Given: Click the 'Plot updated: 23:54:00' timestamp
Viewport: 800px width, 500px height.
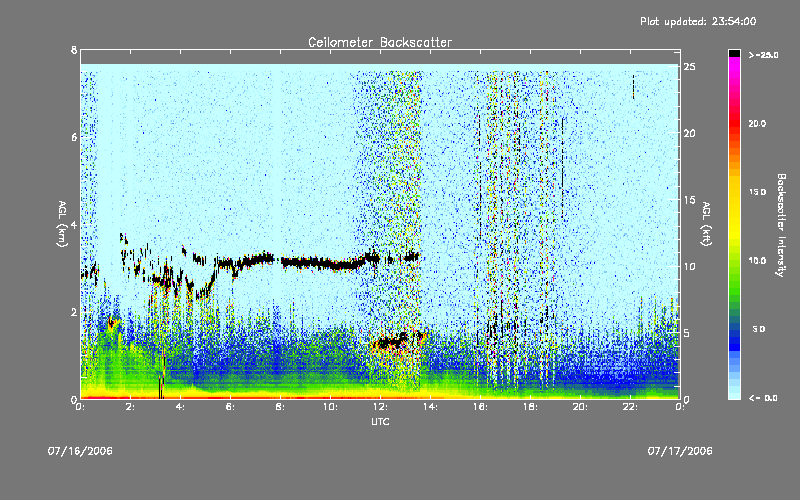Looking at the screenshot, I should click(698, 21).
